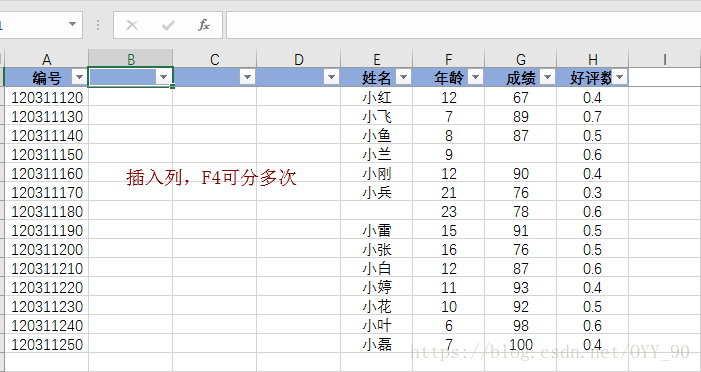
Task: Select column A header
Action: tap(46, 59)
